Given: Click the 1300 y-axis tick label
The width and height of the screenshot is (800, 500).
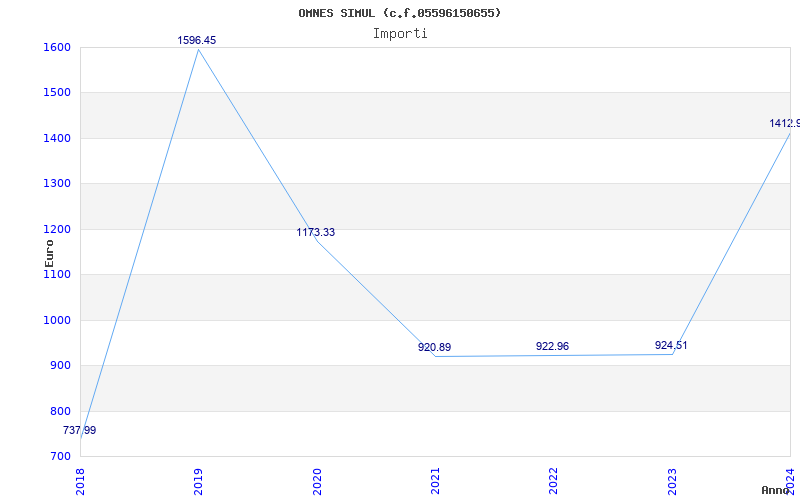Looking at the screenshot, I should (57, 183).
